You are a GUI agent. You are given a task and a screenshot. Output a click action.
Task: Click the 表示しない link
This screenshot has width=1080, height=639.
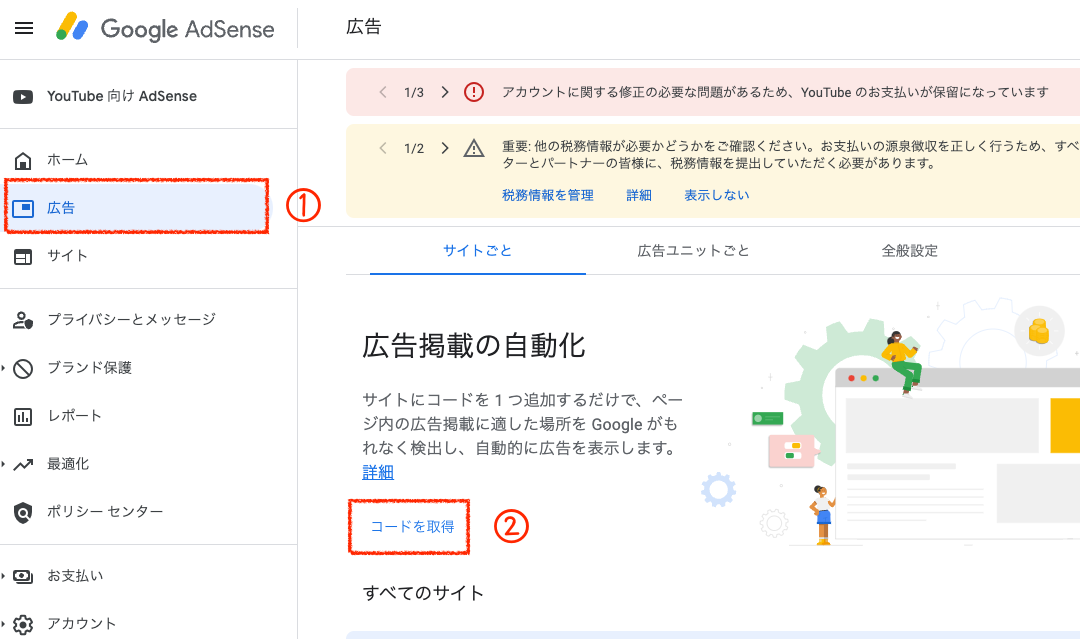point(716,196)
